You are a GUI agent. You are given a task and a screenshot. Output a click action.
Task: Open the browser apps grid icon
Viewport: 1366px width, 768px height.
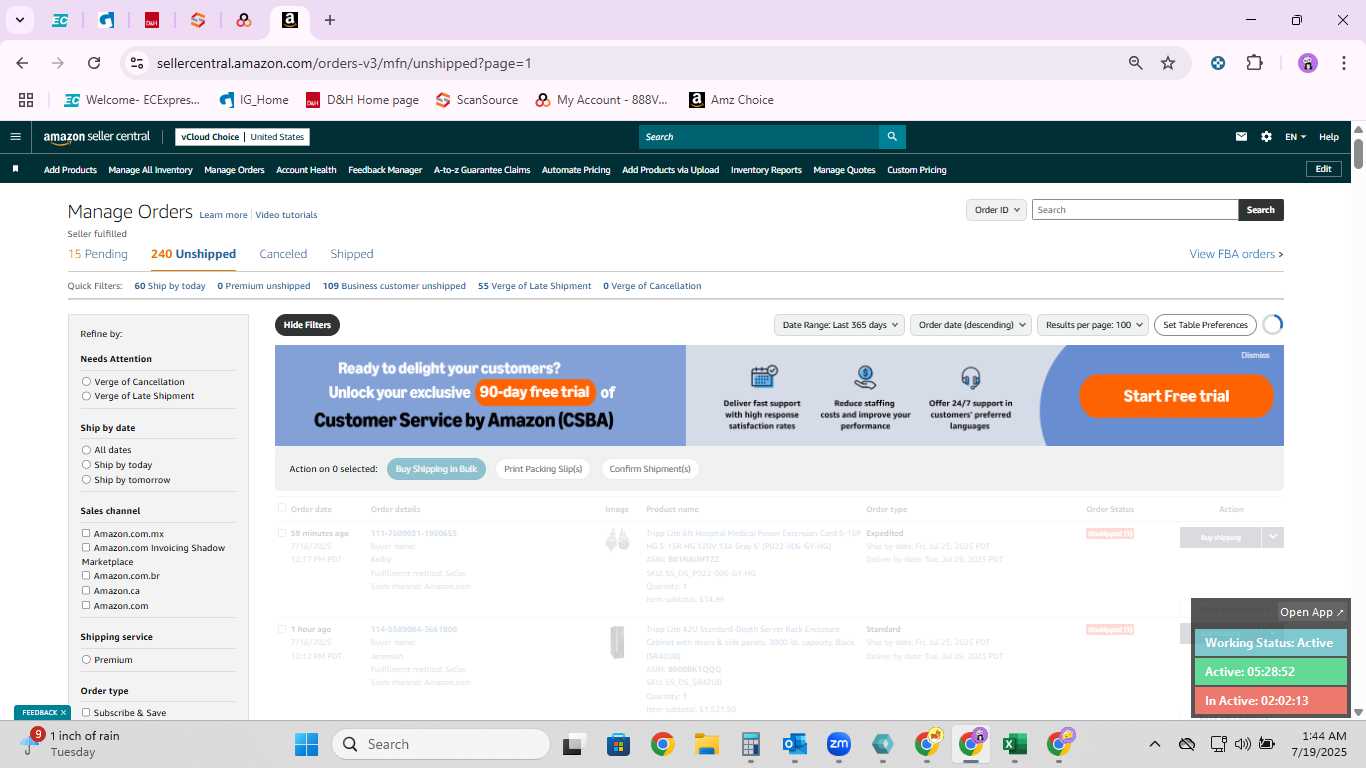click(x=26, y=100)
